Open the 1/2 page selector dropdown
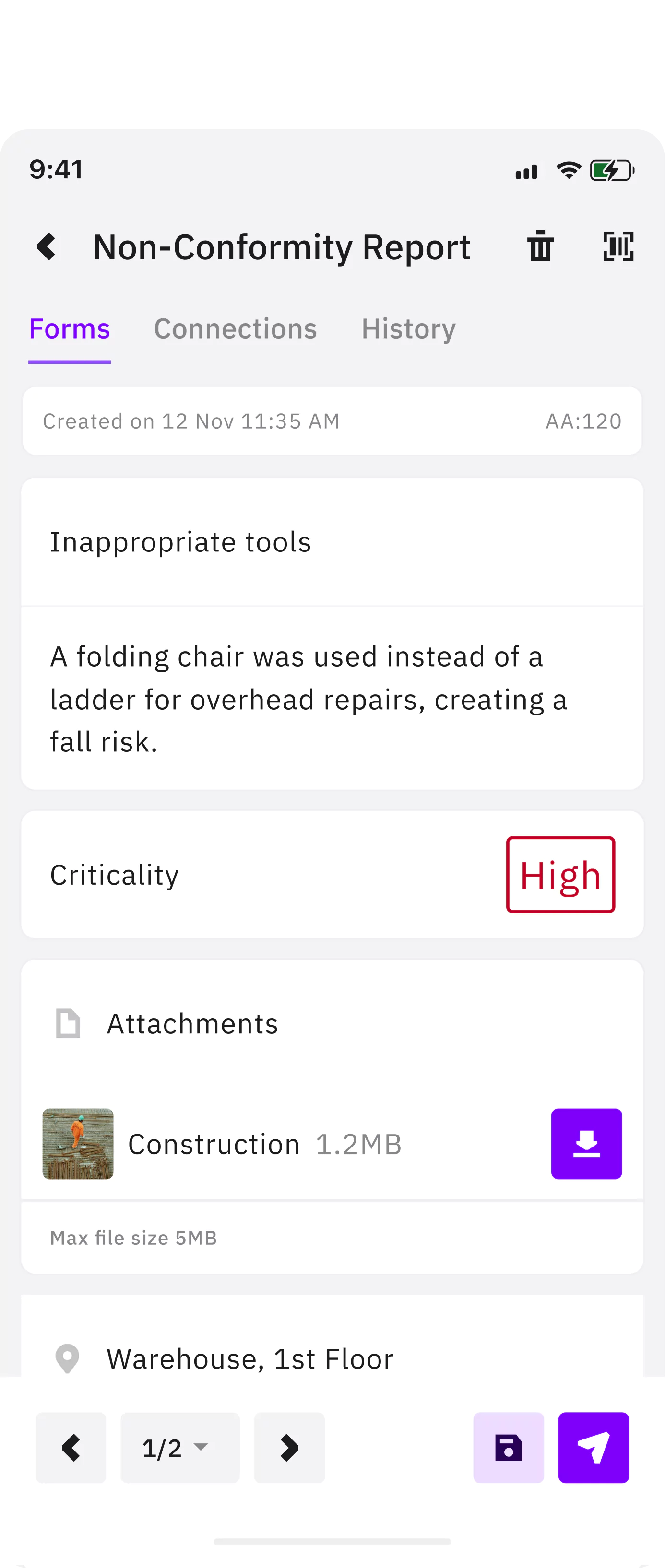665x1568 pixels. click(x=179, y=1448)
